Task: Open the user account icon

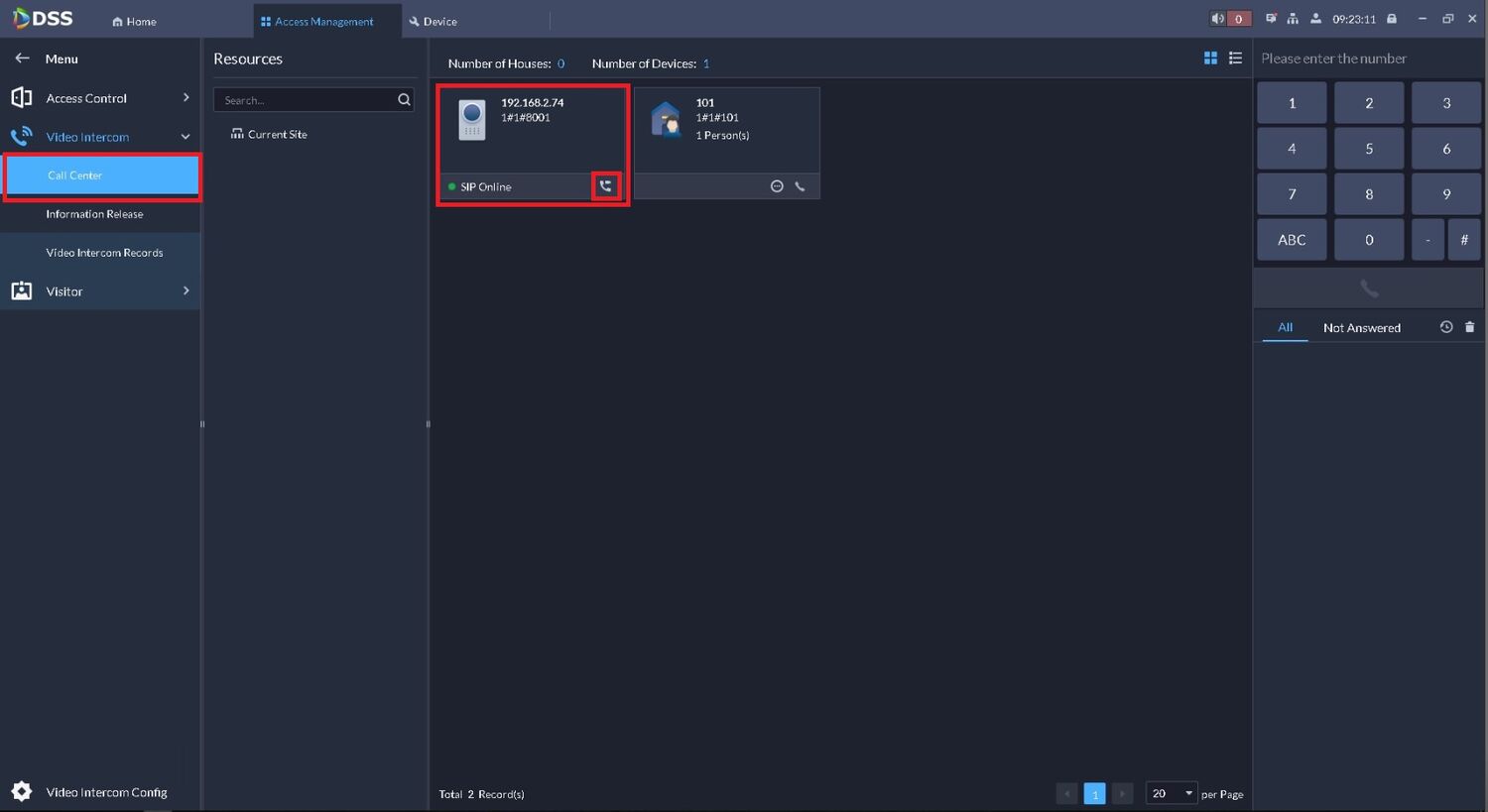Action: tap(1315, 19)
